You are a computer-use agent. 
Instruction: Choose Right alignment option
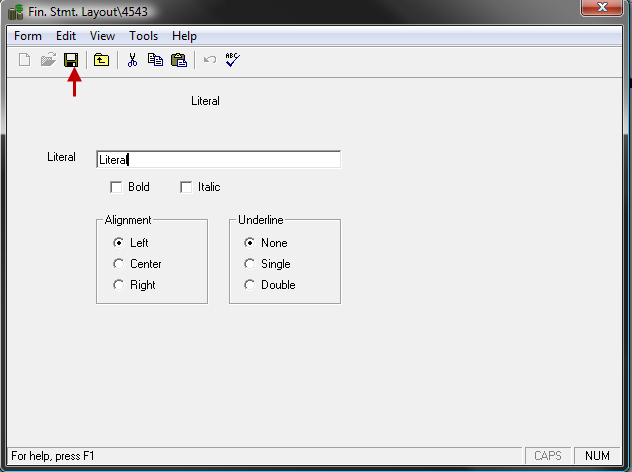119,285
